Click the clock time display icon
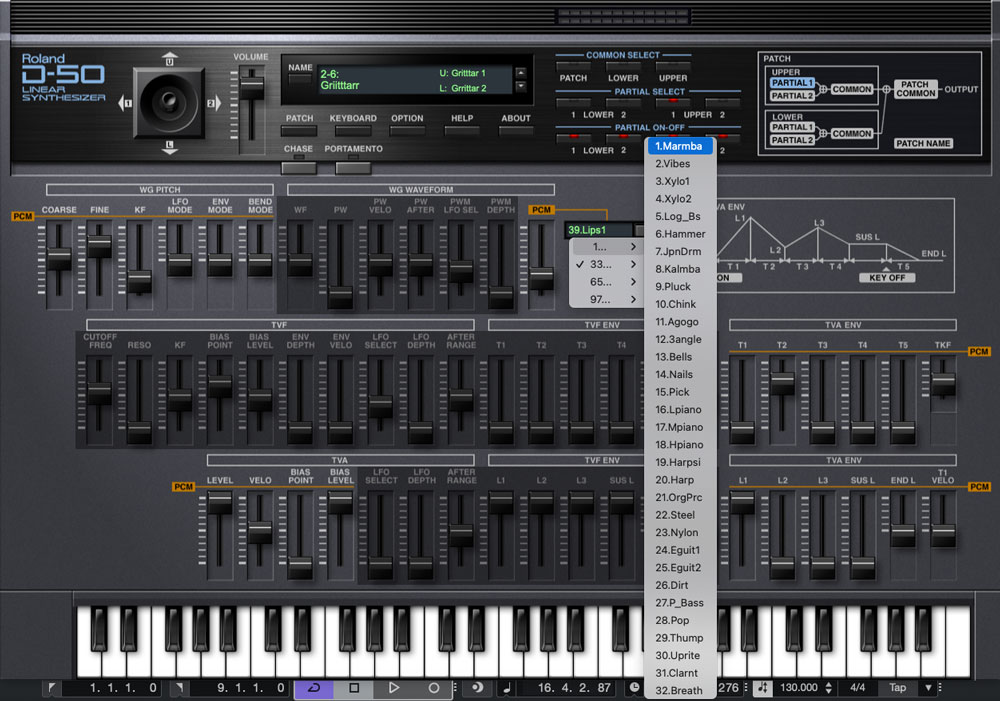The image size is (1000, 701). tap(634, 688)
